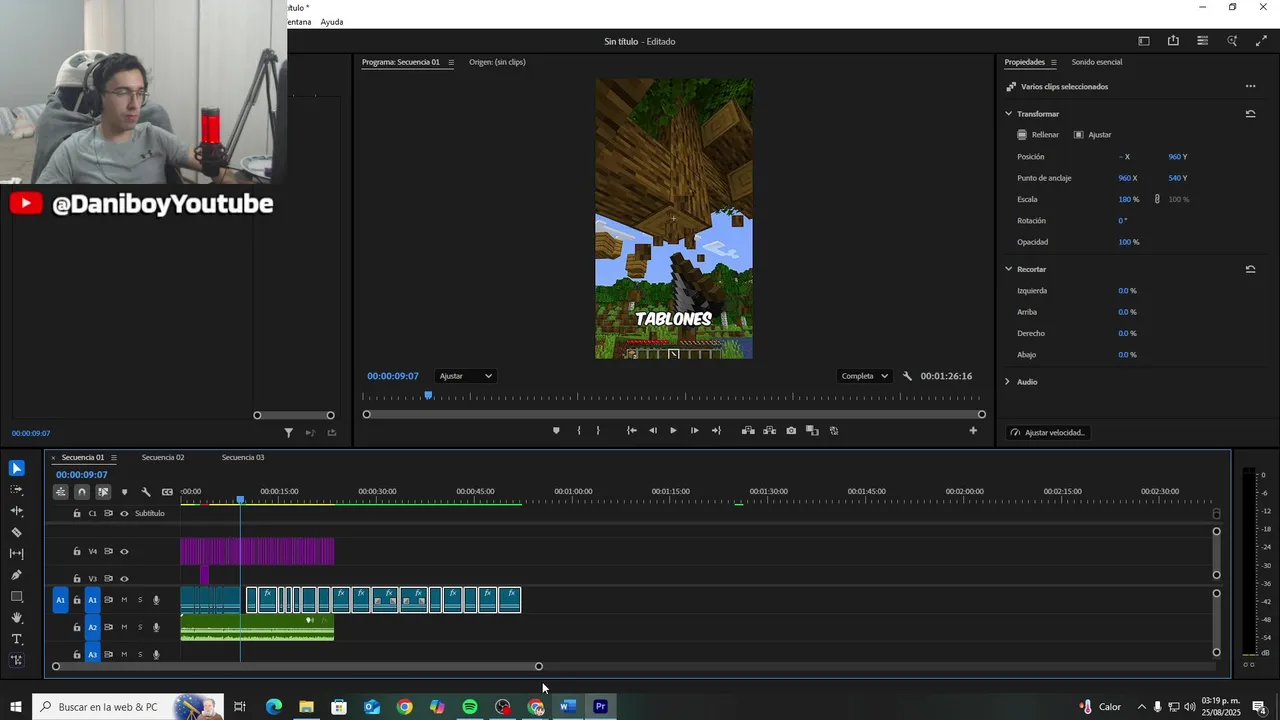Open the Export share icon in header
This screenshot has width=1280, height=720.
click(x=1173, y=41)
